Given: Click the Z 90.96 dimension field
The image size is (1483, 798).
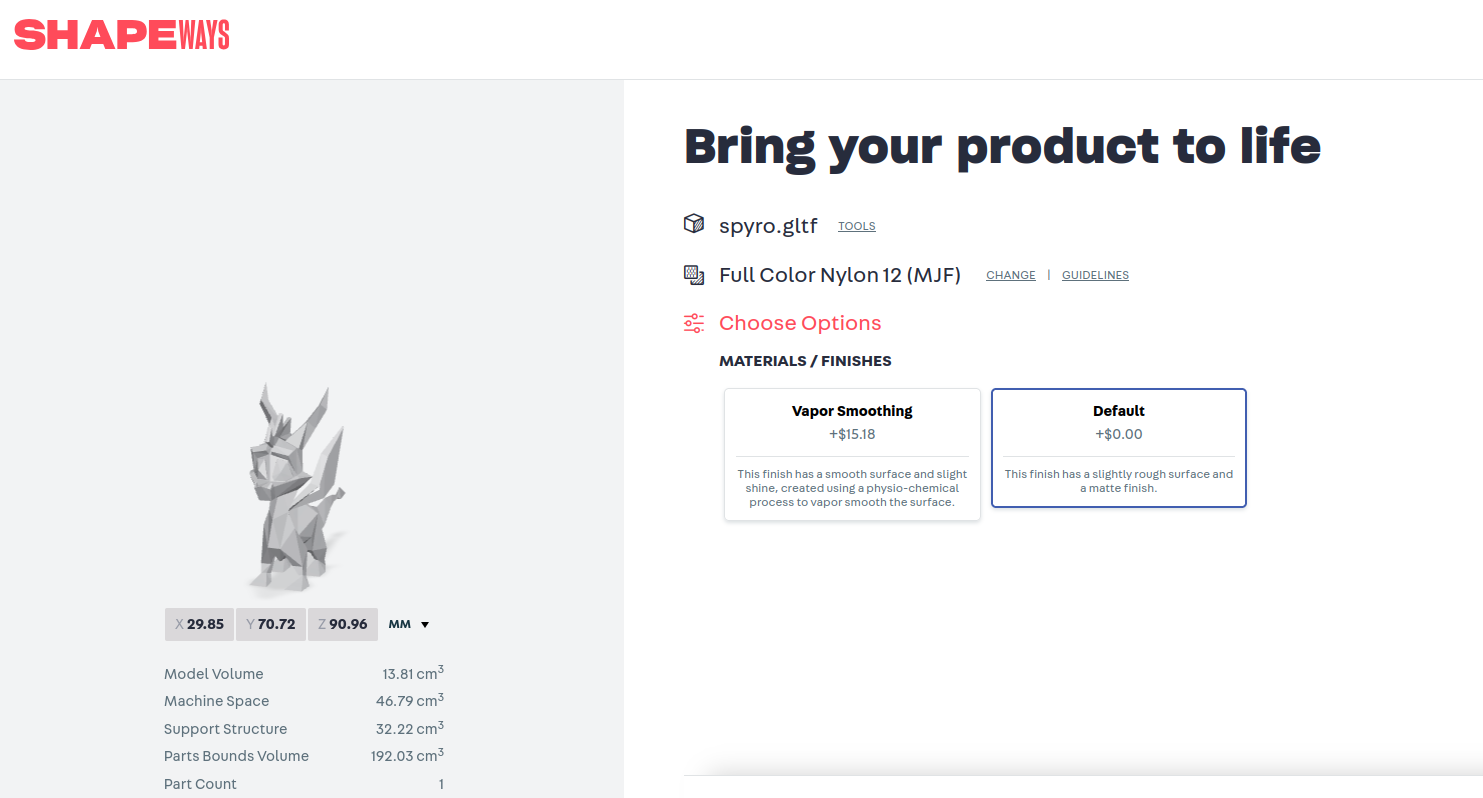Looking at the screenshot, I should click(342, 624).
